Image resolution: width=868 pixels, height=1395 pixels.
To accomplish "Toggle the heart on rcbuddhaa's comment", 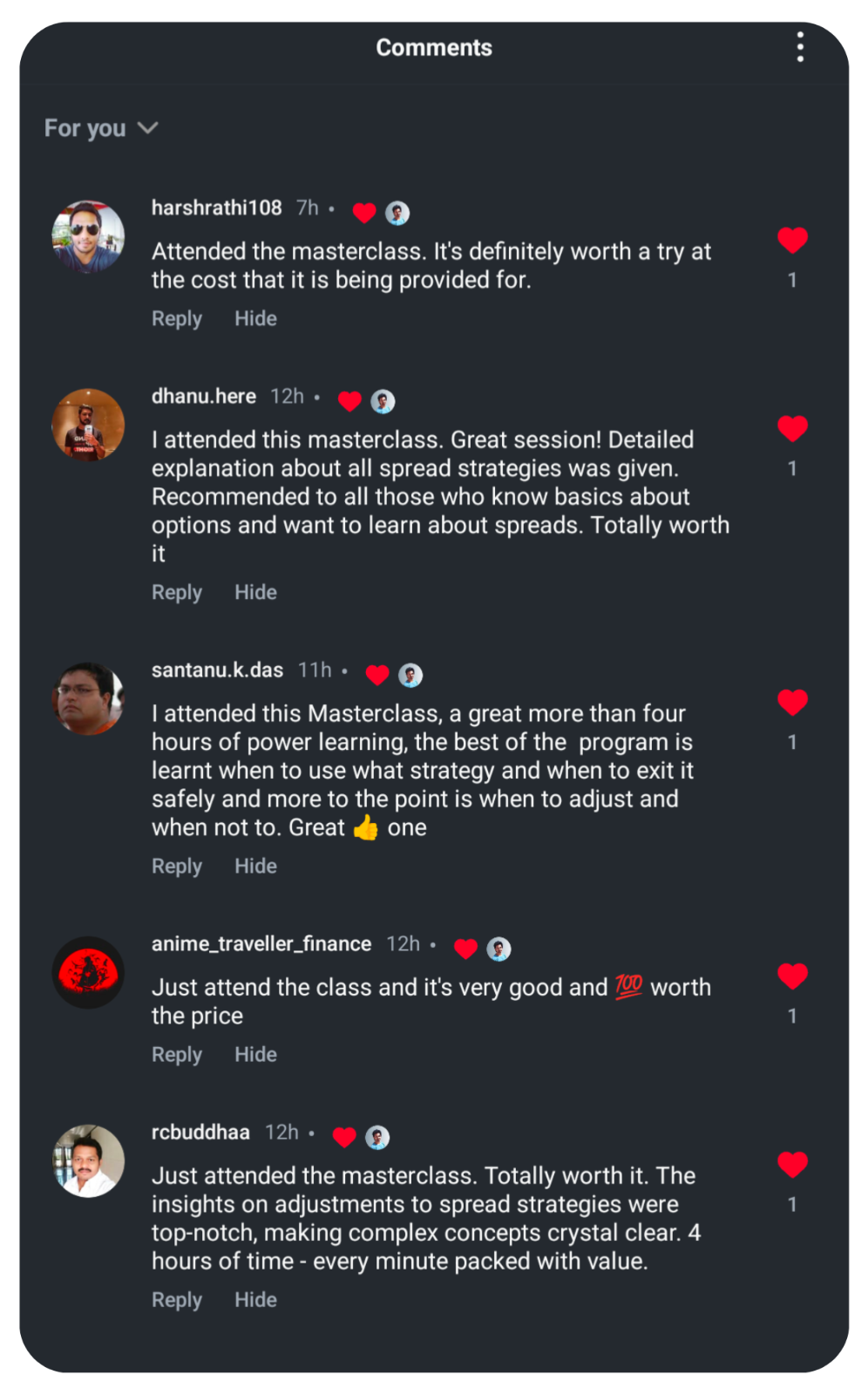I will point(792,1164).
